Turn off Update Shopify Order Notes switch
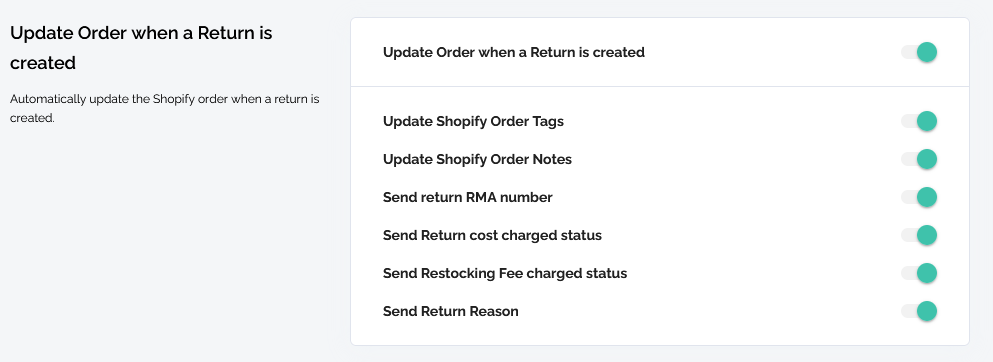 (x=919, y=159)
